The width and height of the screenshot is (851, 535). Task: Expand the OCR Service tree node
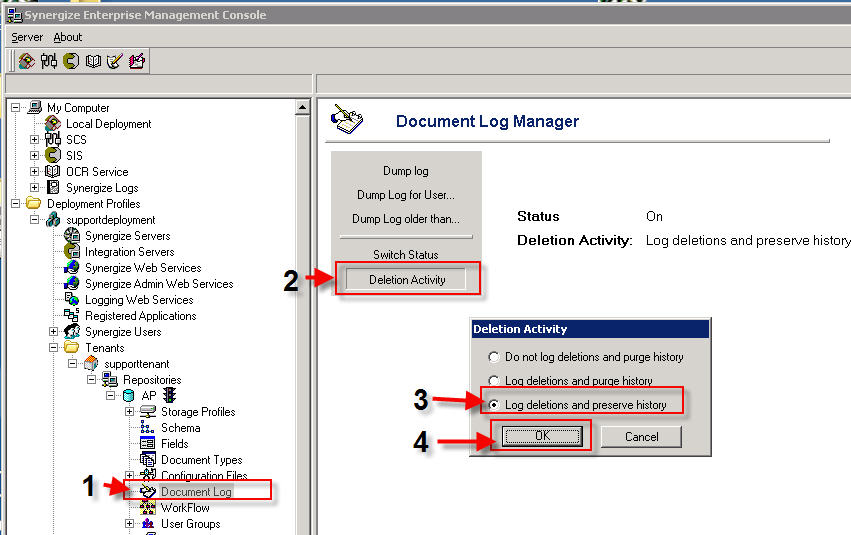click(35, 171)
